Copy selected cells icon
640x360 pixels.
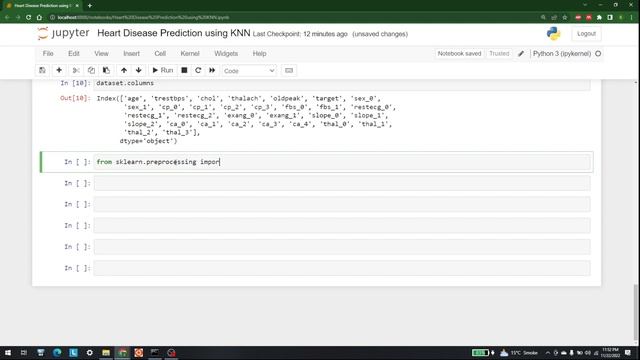pyautogui.click(x=91, y=70)
